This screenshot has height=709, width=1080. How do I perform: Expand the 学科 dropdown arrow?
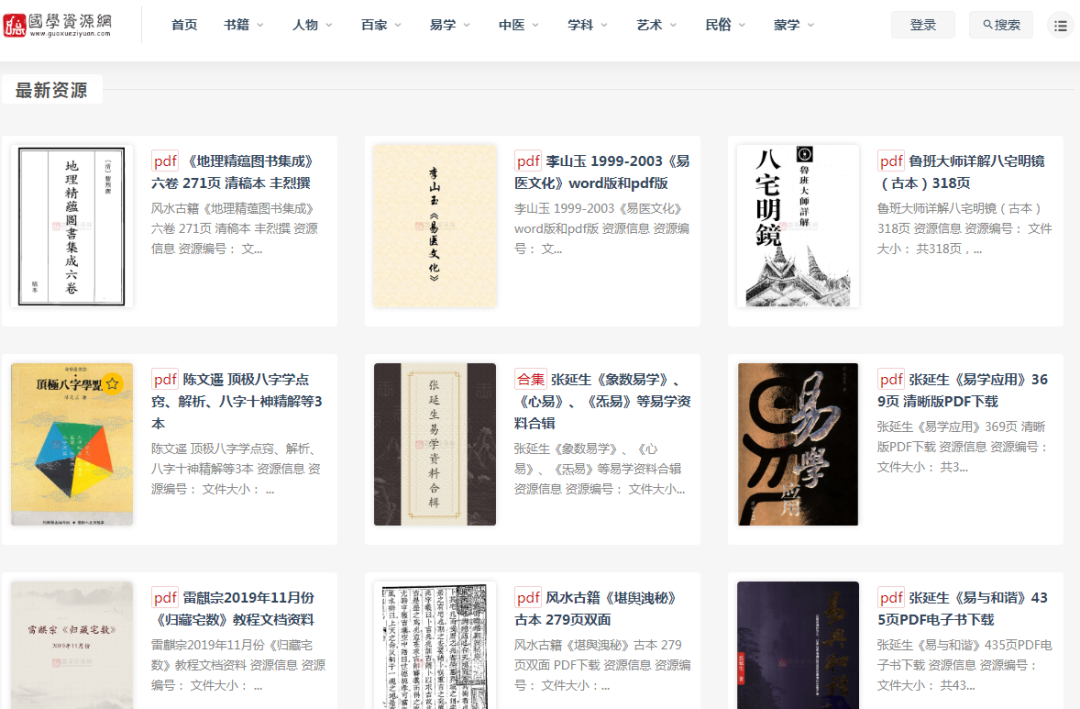click(x=604, y=25)
